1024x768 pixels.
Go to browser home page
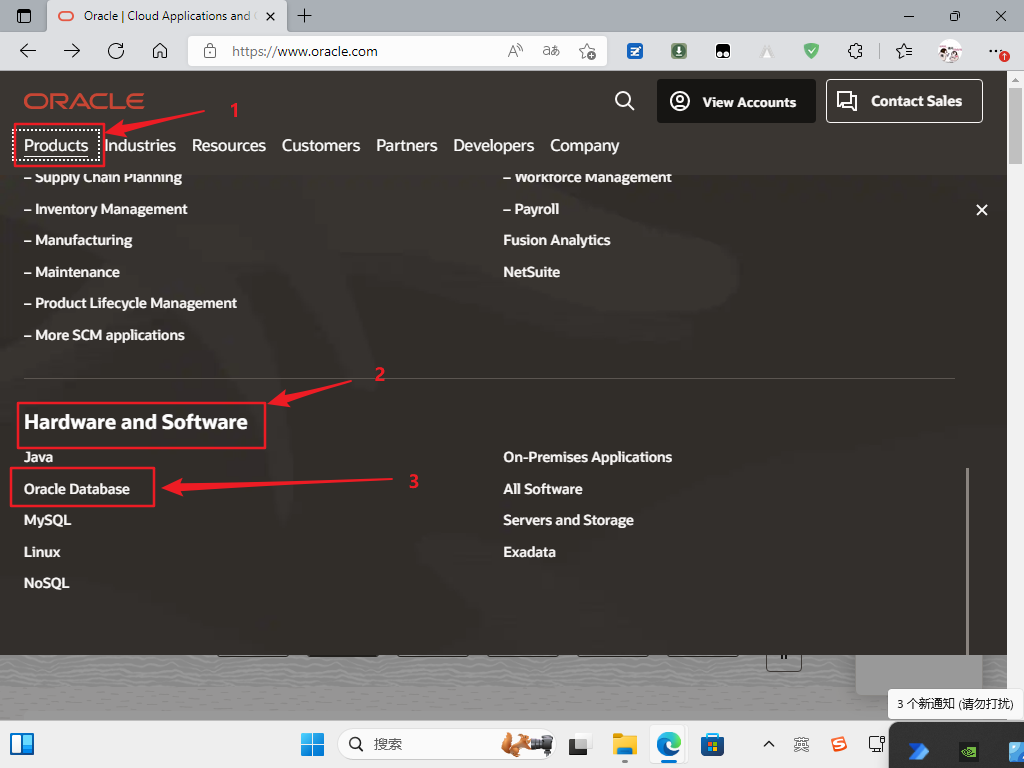(x=160, y=49)
